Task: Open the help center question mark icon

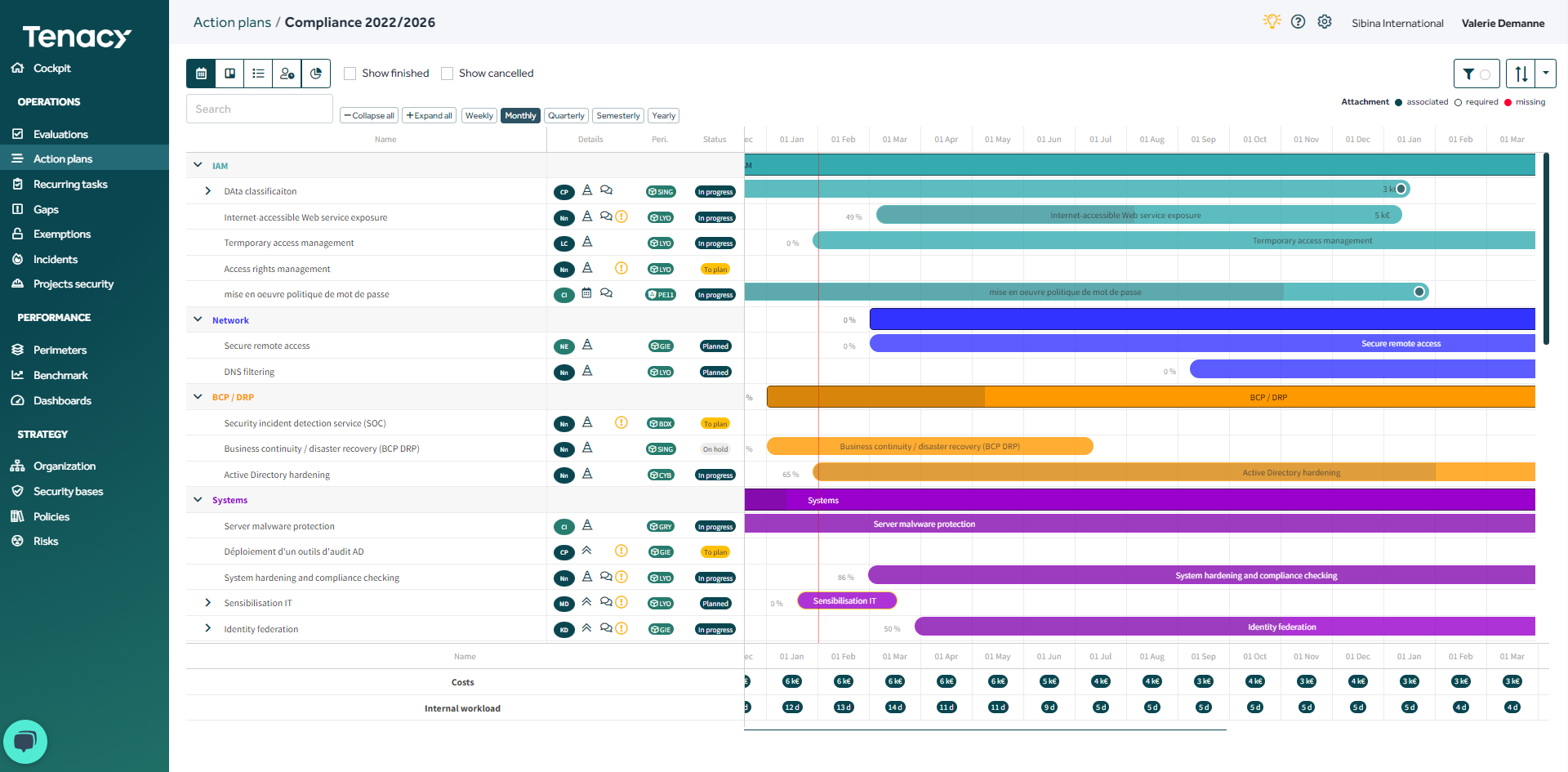Action: (x=1298, y=22)
